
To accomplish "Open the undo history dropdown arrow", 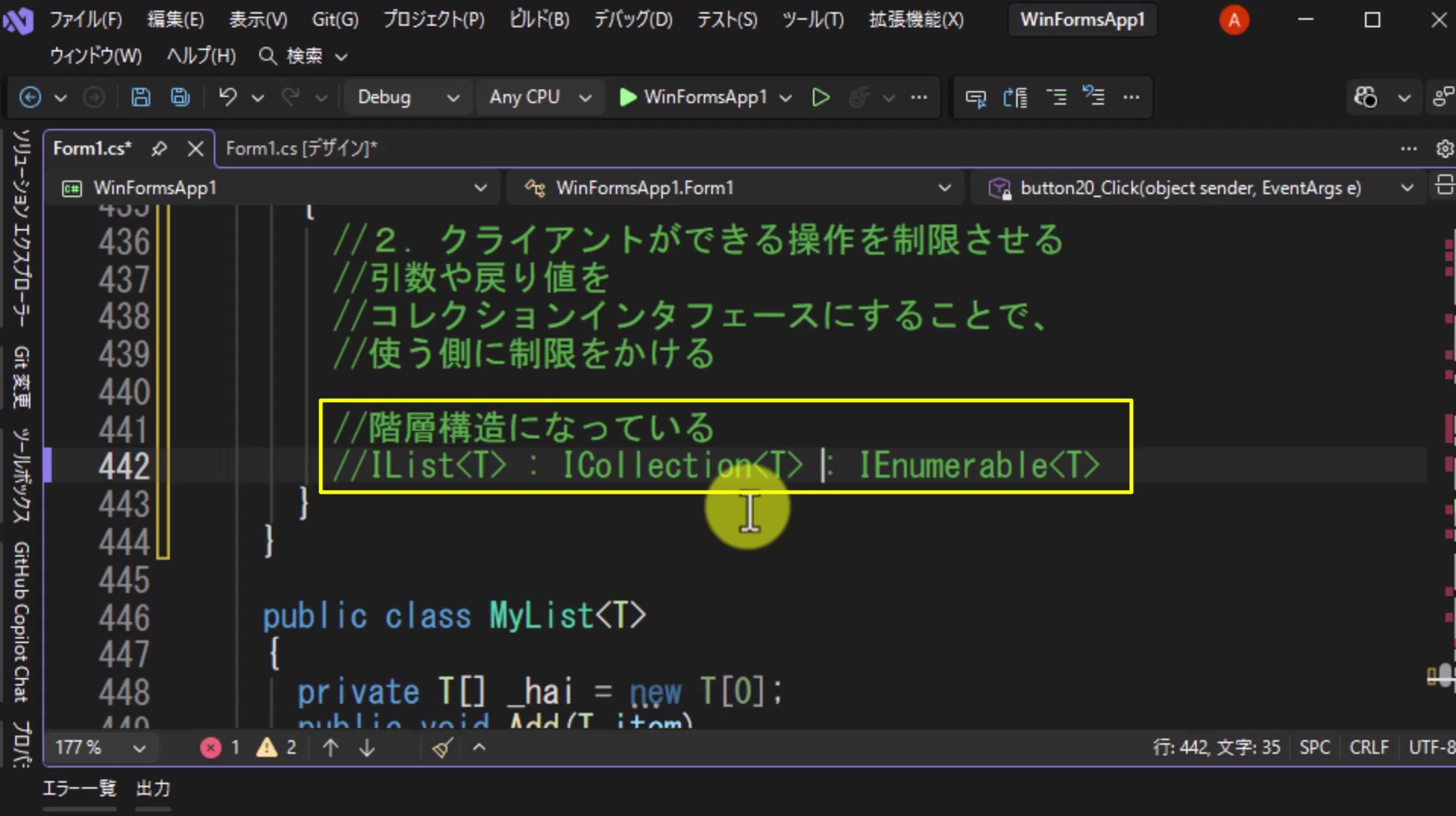I will click(258, 98).
